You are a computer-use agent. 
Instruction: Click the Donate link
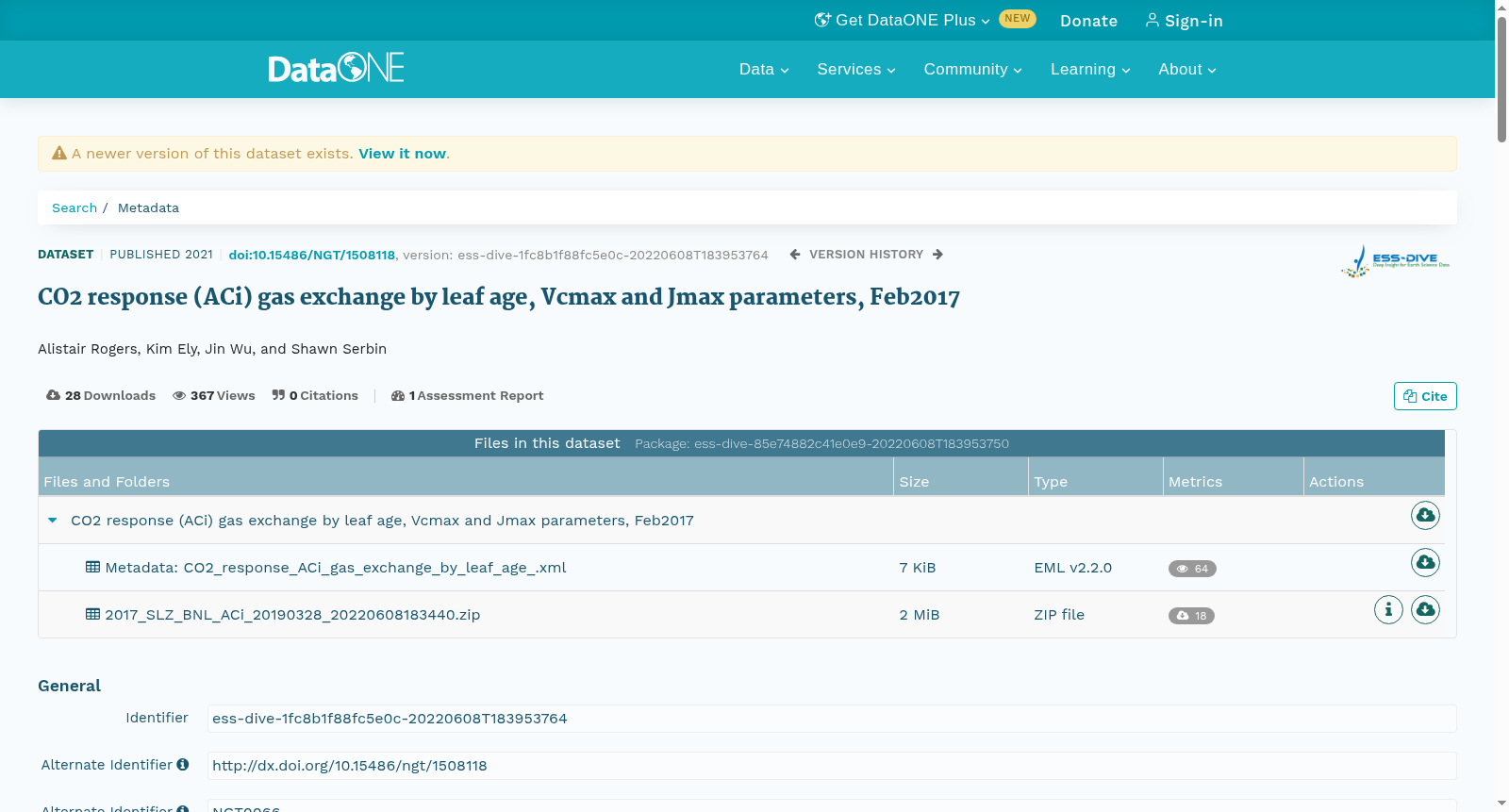coord(1088,21)
